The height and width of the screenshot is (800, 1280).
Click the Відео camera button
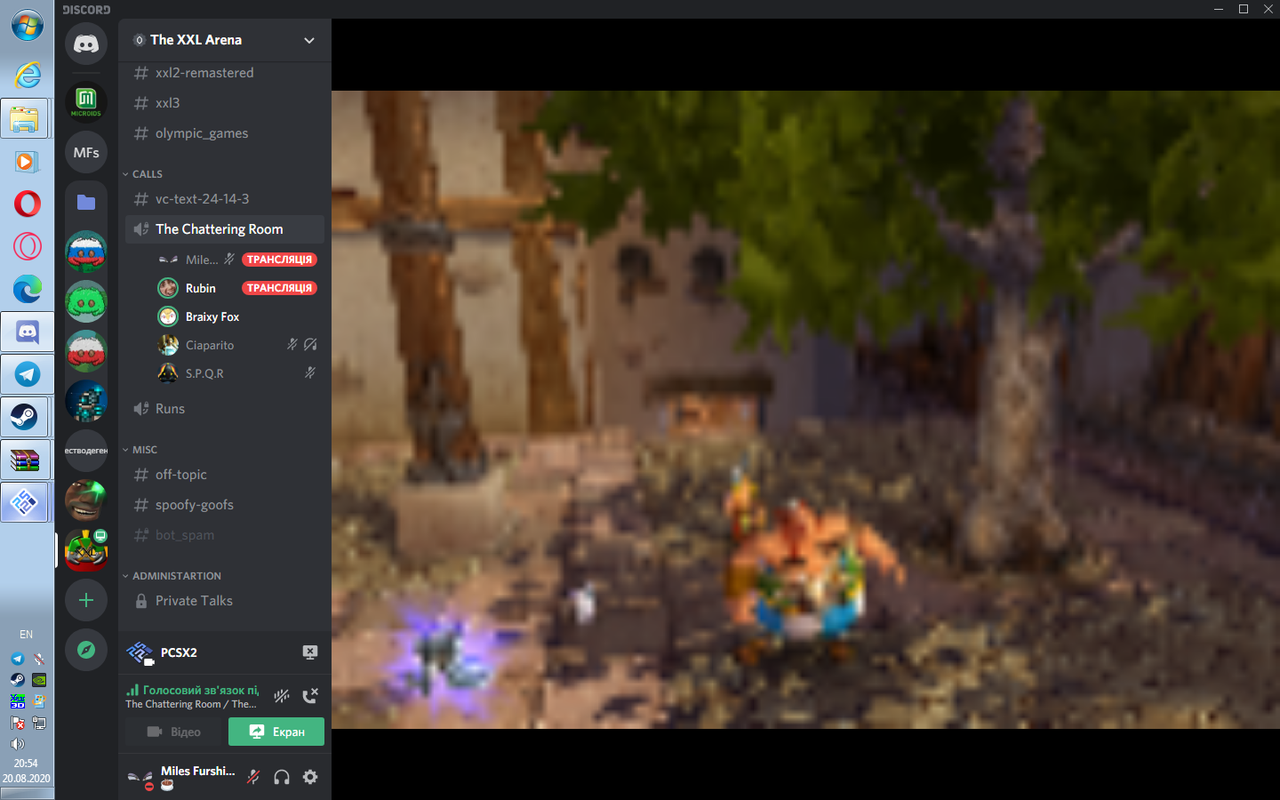tap(174, 732)
